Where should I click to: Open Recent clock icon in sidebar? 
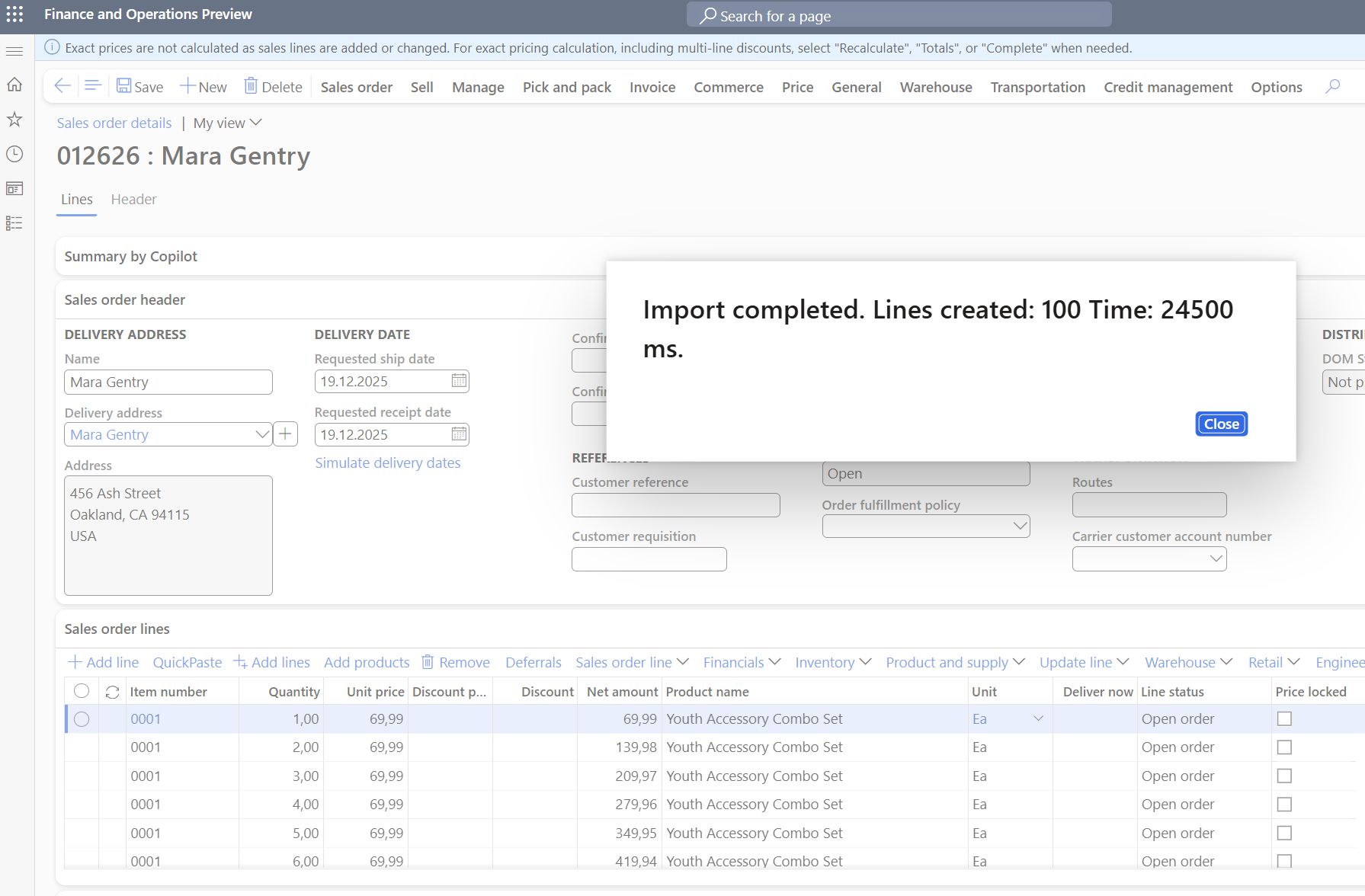[x=14, y=154]
